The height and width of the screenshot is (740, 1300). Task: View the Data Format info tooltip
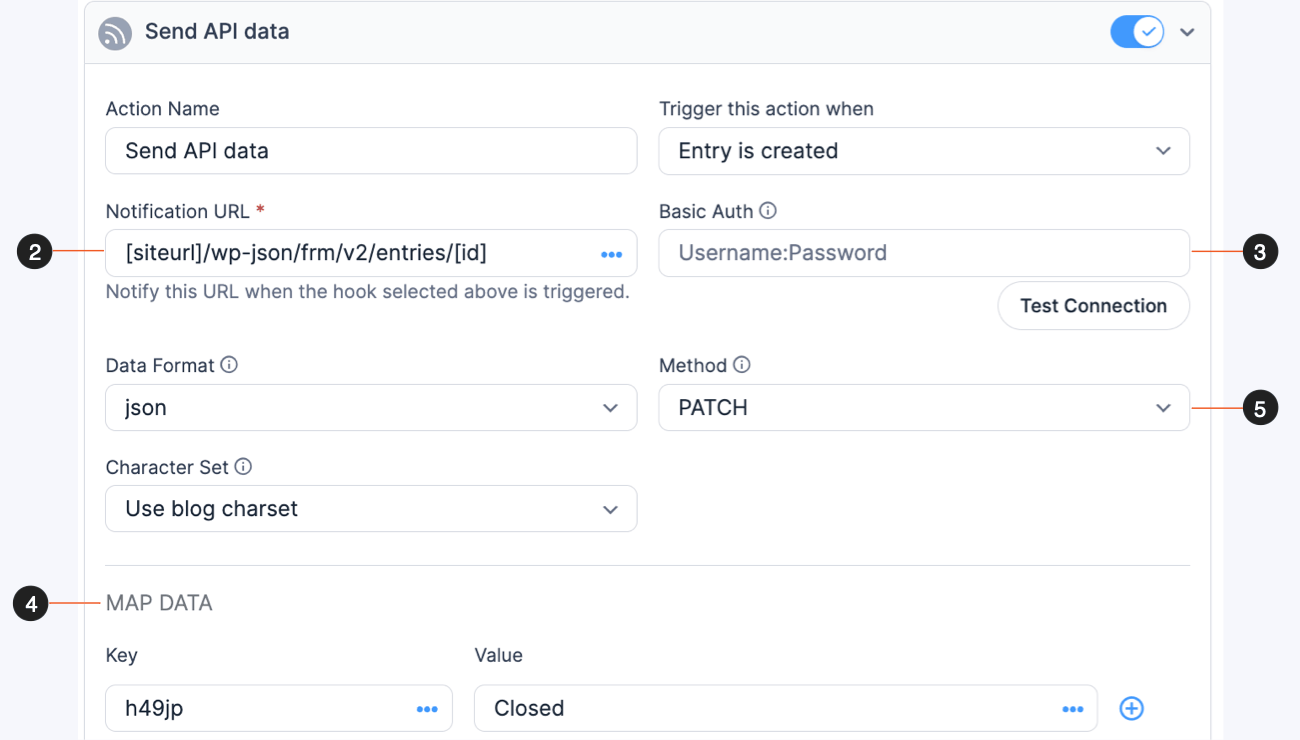pos(230,364)
